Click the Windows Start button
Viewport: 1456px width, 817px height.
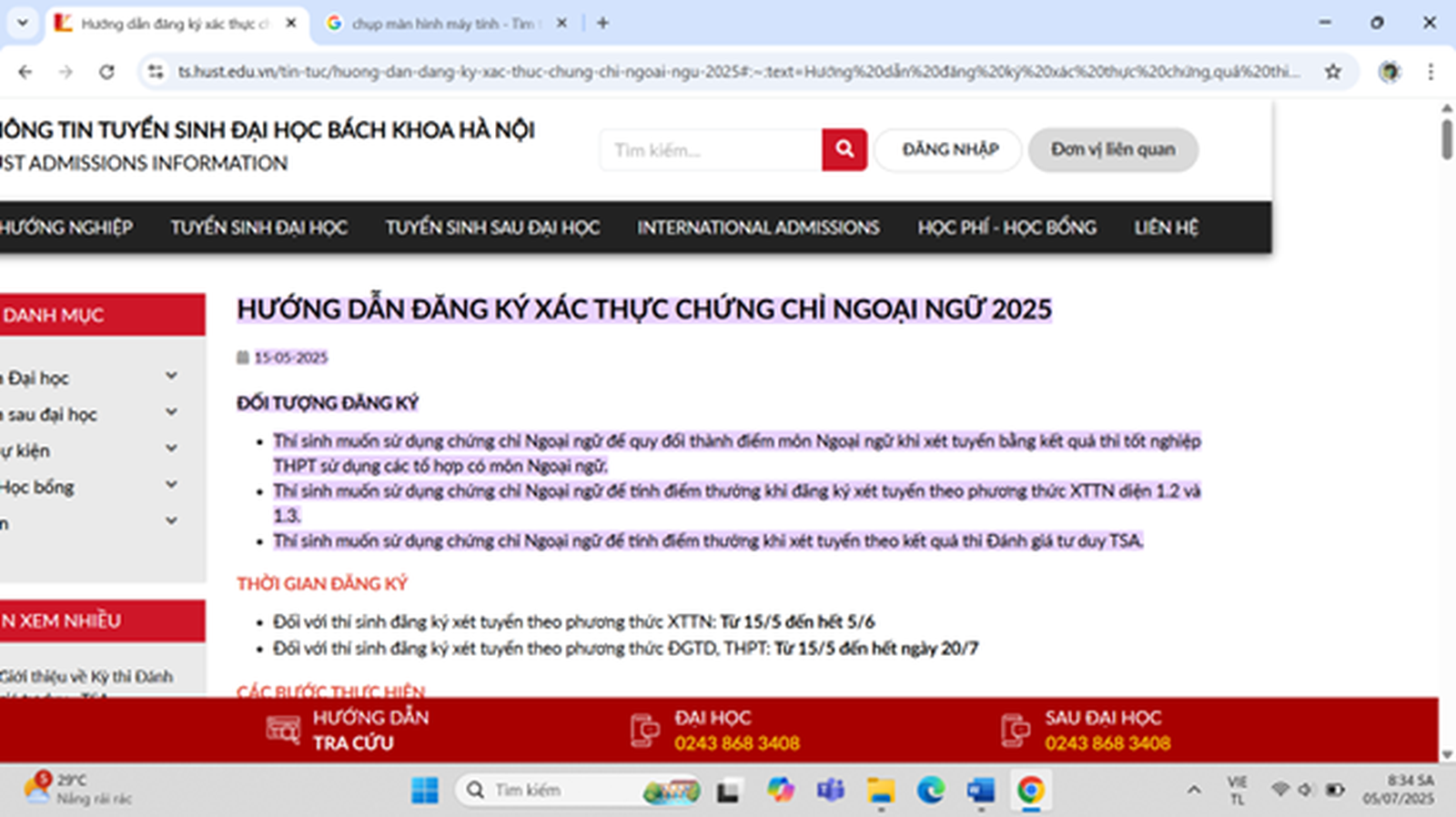[424, 790]
